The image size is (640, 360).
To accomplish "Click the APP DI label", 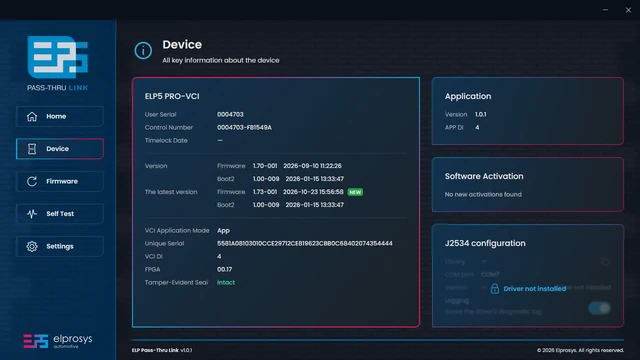I will pos(454,127).
